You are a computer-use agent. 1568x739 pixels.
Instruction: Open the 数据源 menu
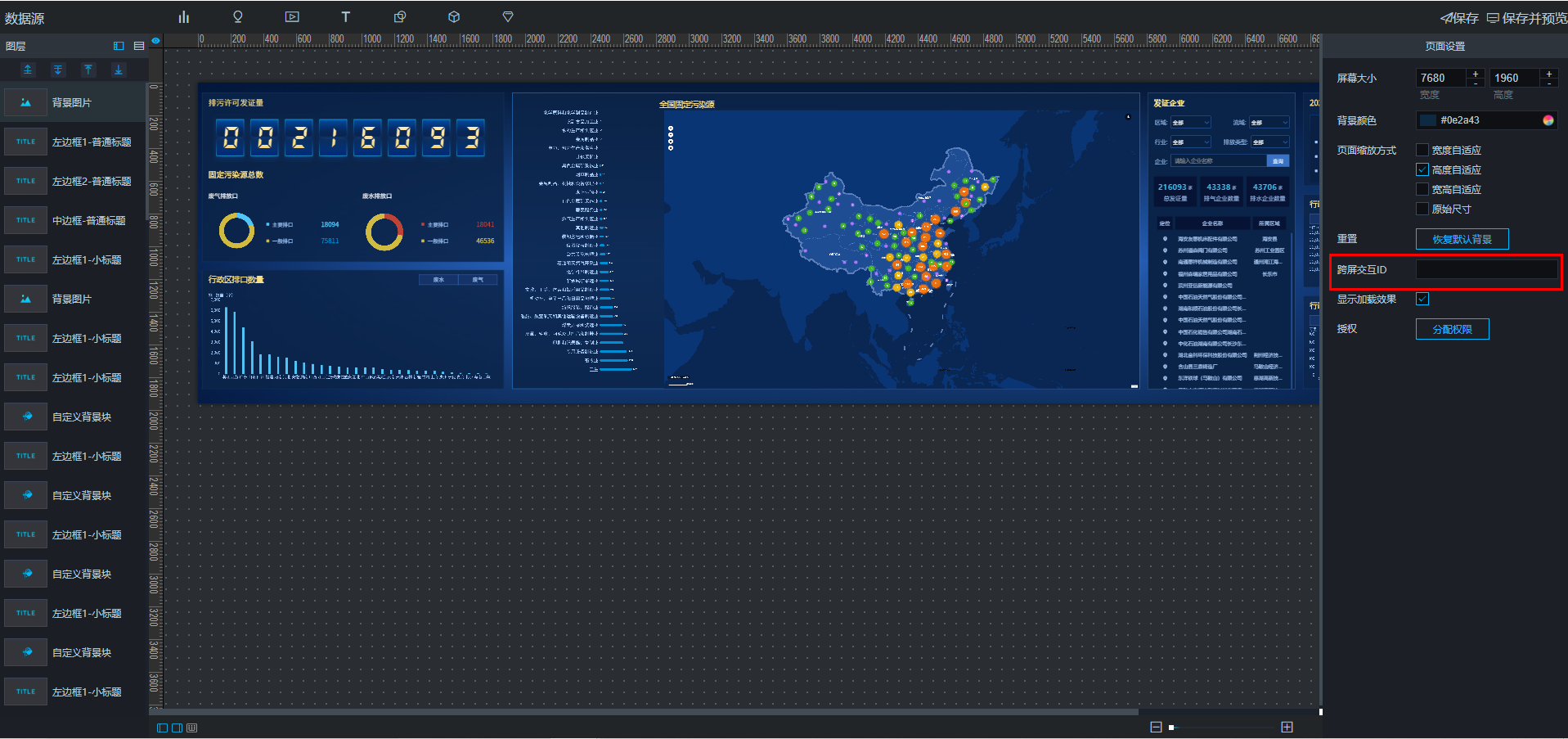[x=25, y=18]
